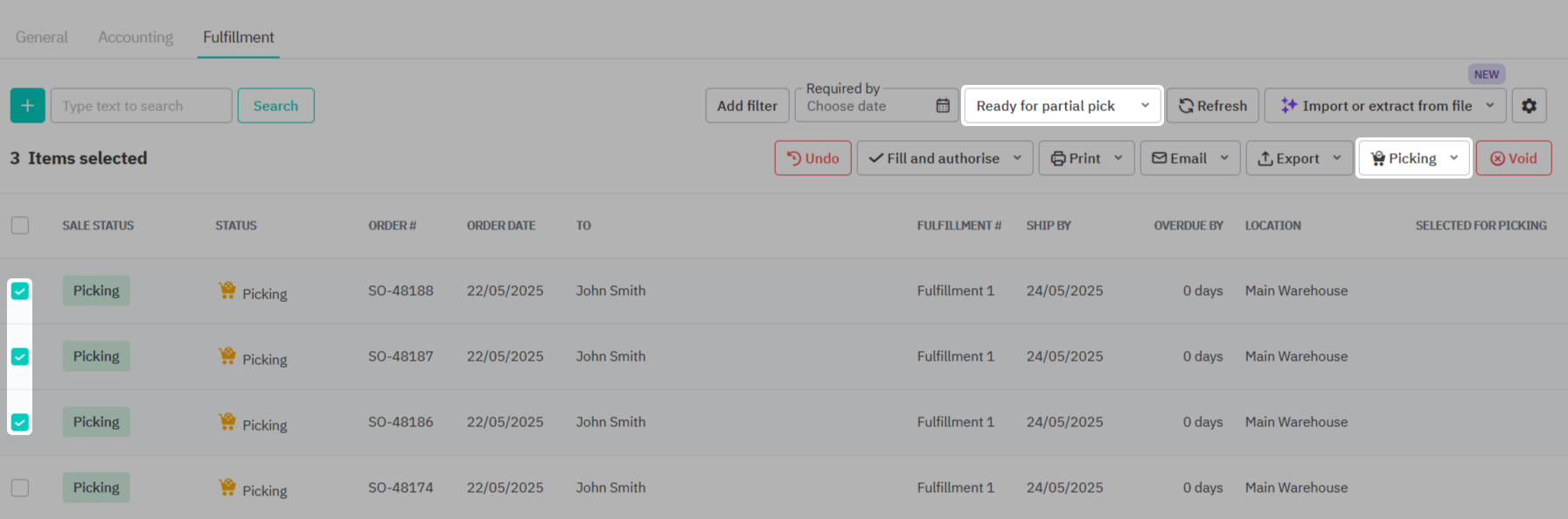Uncheck the SO-48187 row checkbox

(20, 357)
